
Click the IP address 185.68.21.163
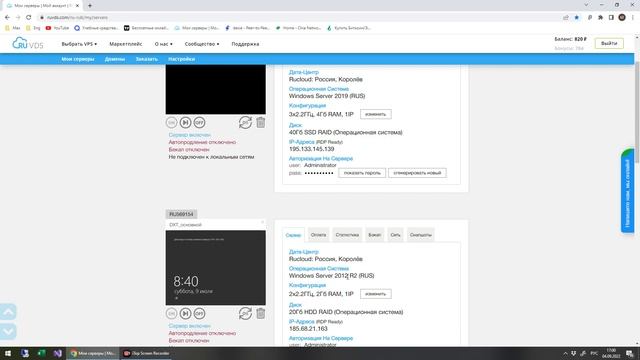[308, 329]
